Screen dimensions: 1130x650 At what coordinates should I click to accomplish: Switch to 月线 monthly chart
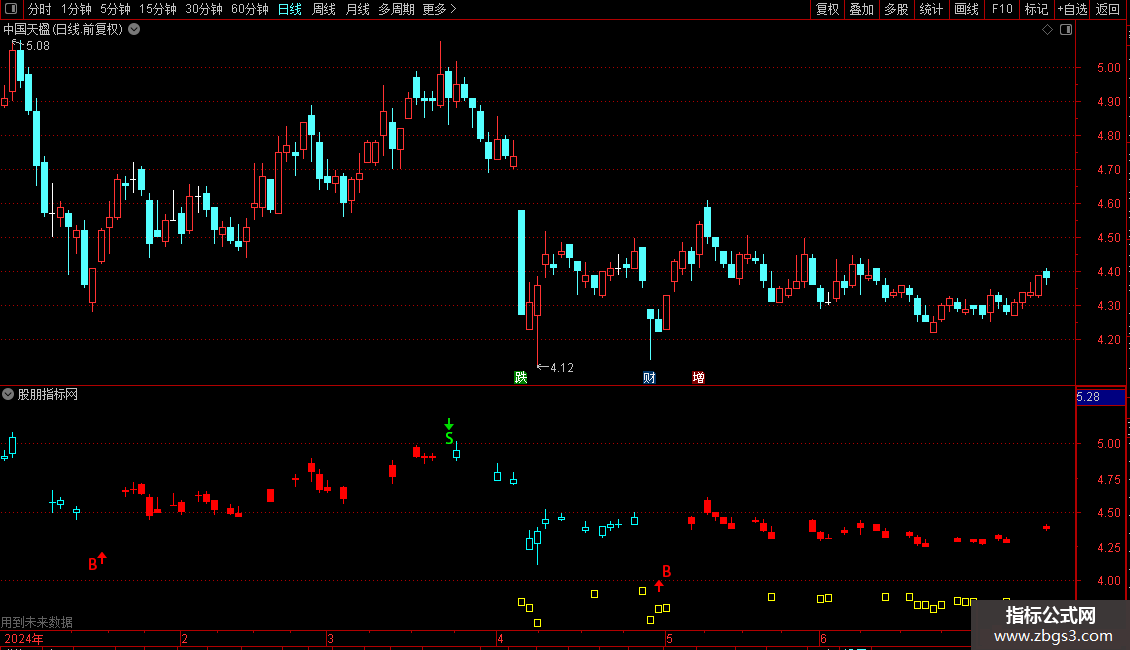[357, 9]
